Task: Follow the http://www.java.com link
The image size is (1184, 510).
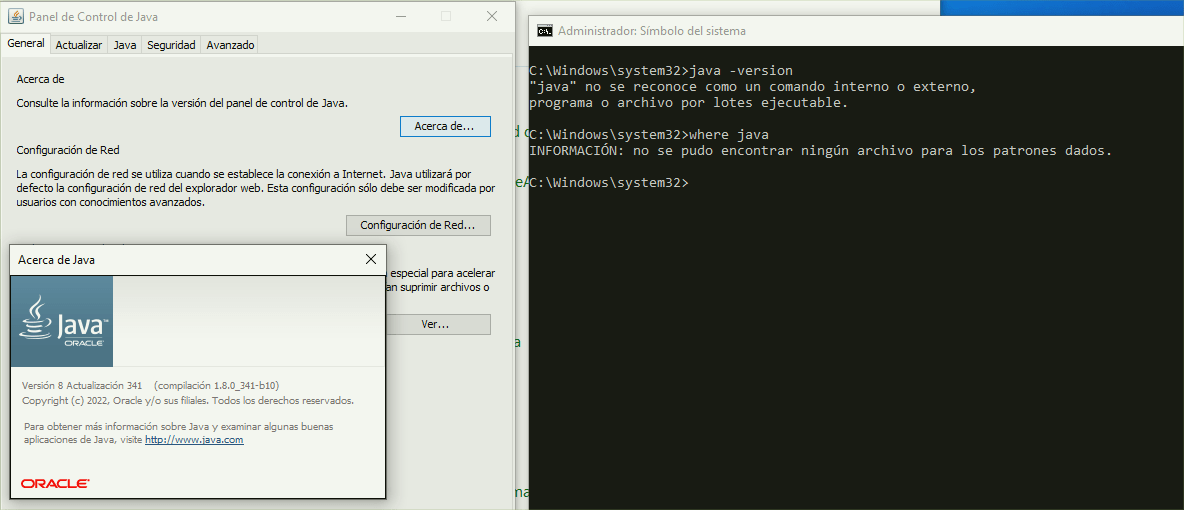Action: [194, 440]
